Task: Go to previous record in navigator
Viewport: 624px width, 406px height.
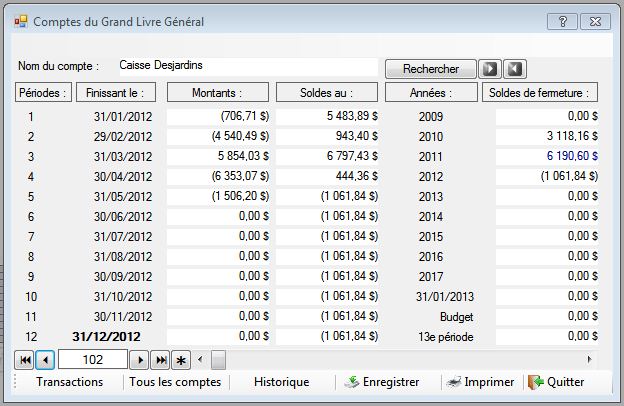Action: (x=45, y=360)
